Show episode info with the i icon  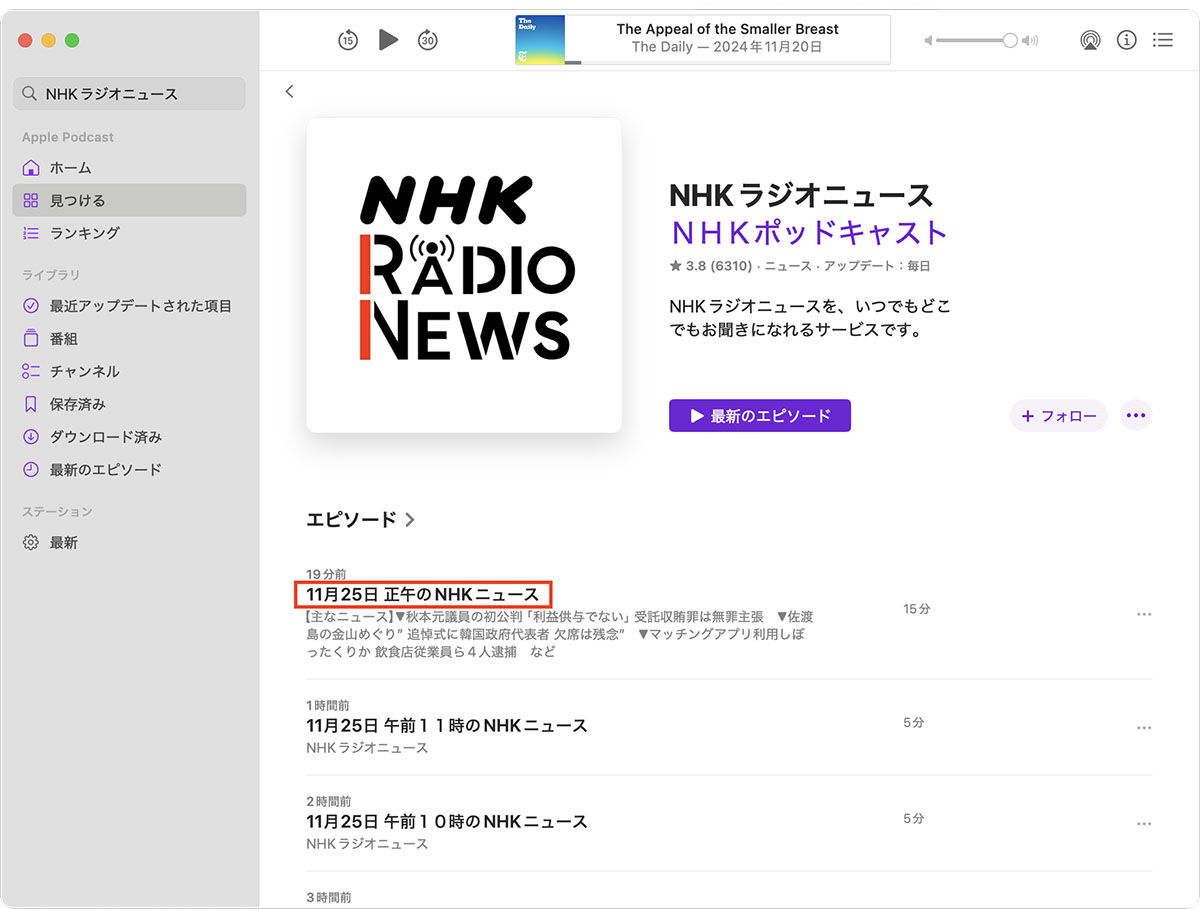tap(1127, 40)
